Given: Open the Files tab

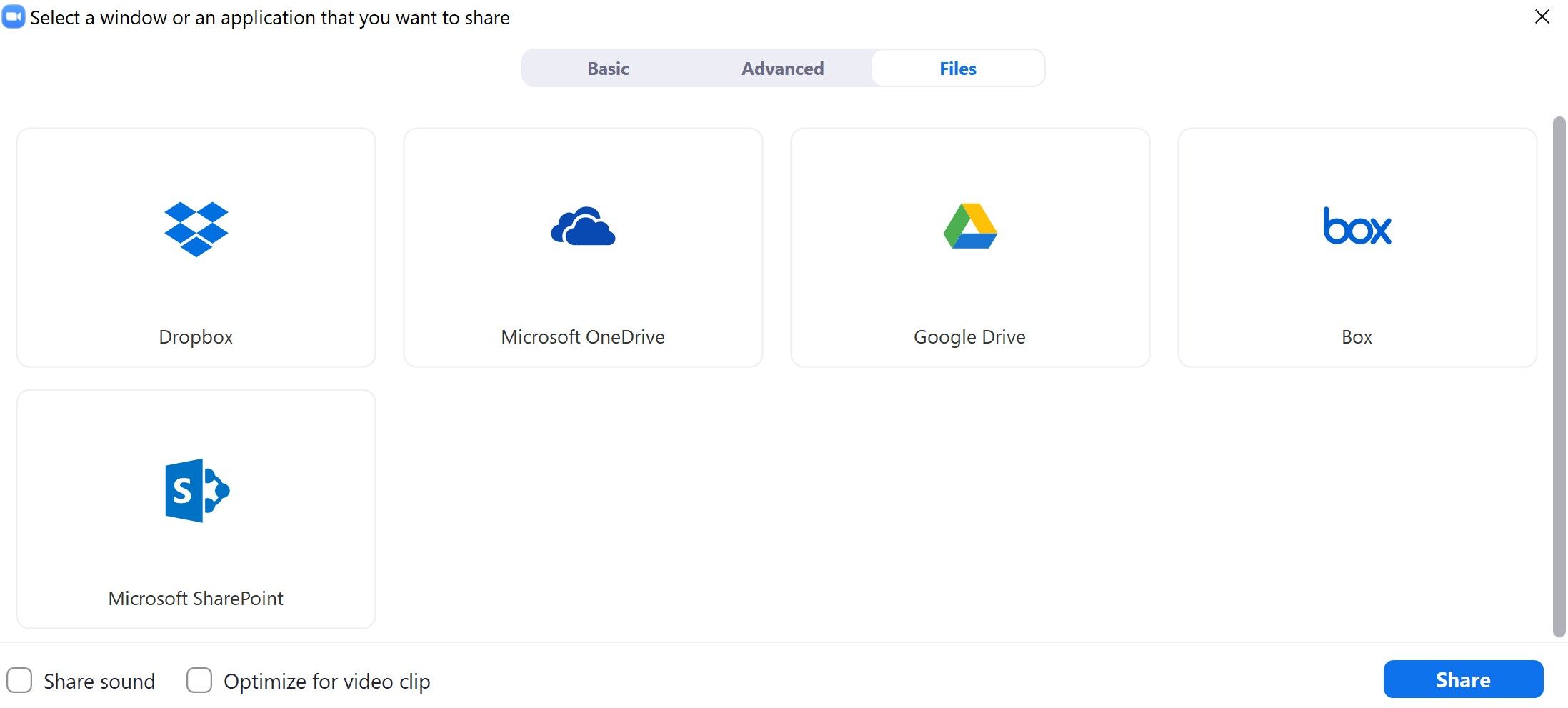Looking at the screenshot, I should [x=958, y=68].
